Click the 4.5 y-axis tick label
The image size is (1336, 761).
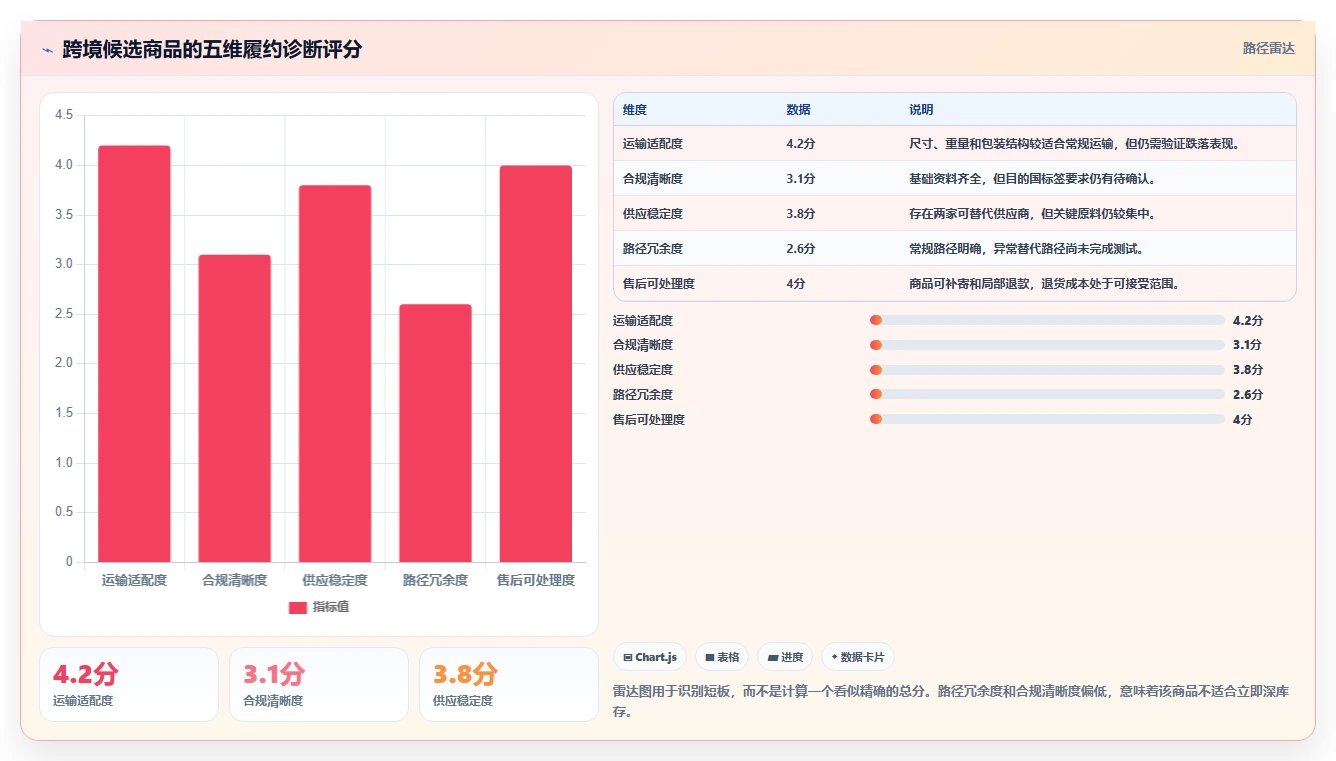tap(64, 115)
